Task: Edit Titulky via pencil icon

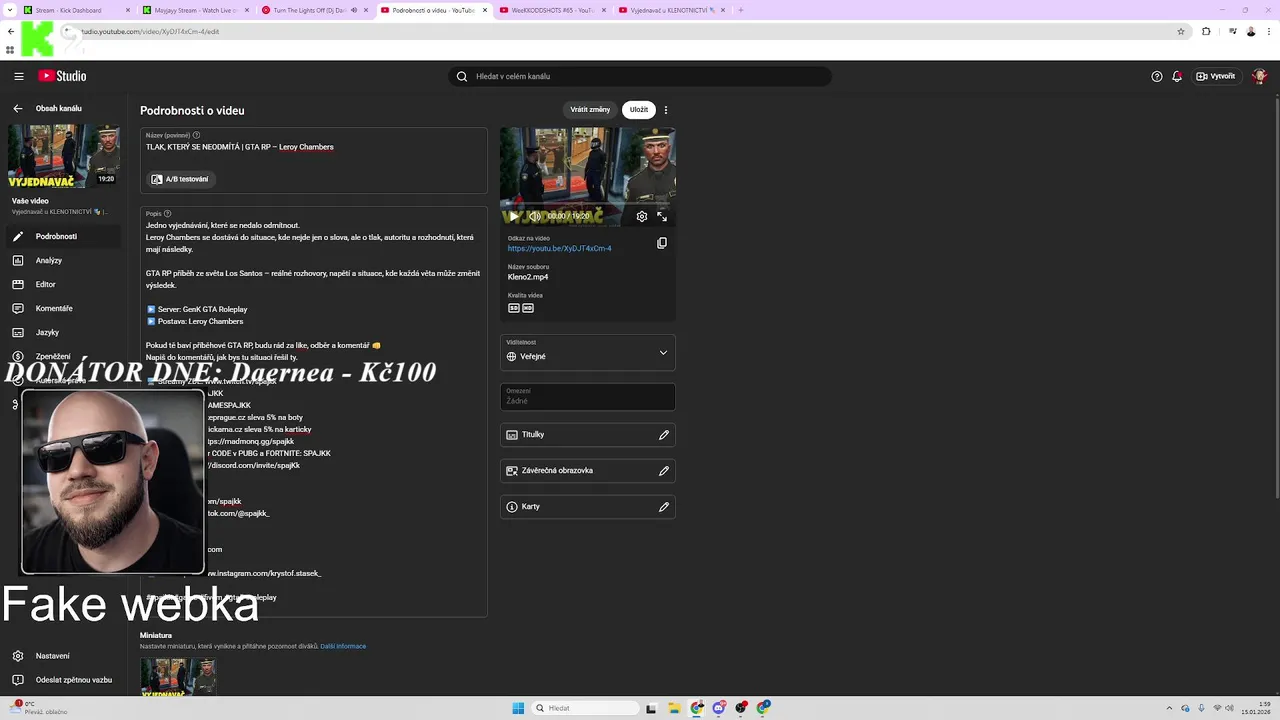Action: tap(664, 435)
